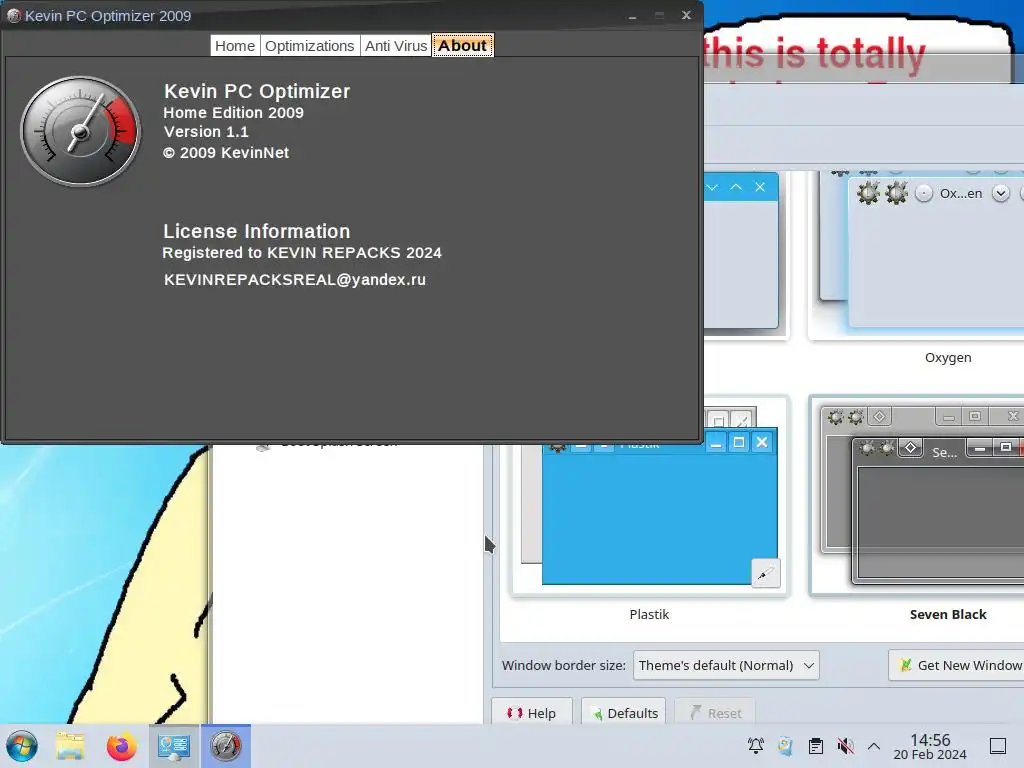
Task: Click Kevin PC Optimizer taskbar entry
Action: pyautogui.click(x=225, y=746)
